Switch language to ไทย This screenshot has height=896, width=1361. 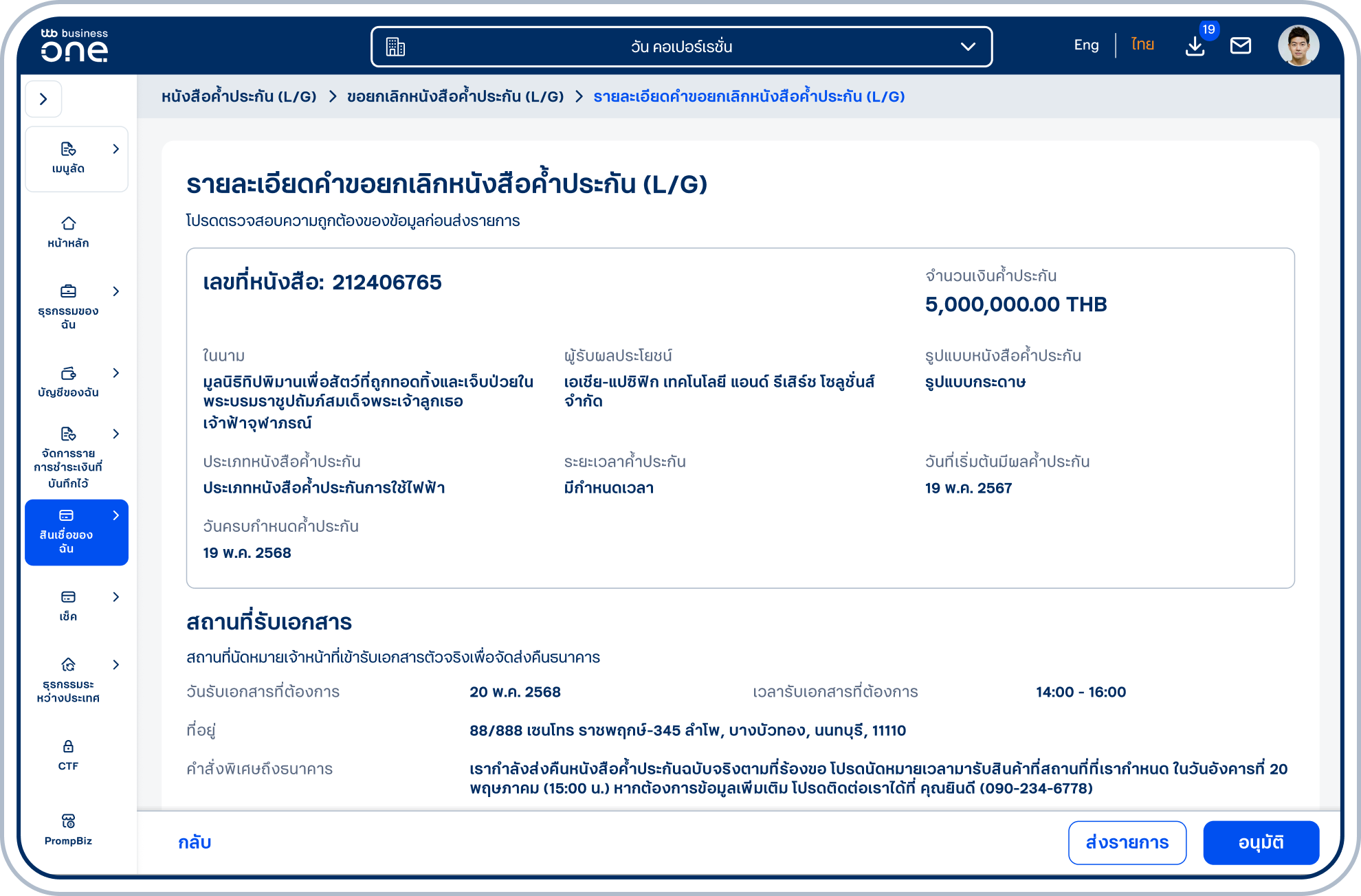(x=1142, y=45)
